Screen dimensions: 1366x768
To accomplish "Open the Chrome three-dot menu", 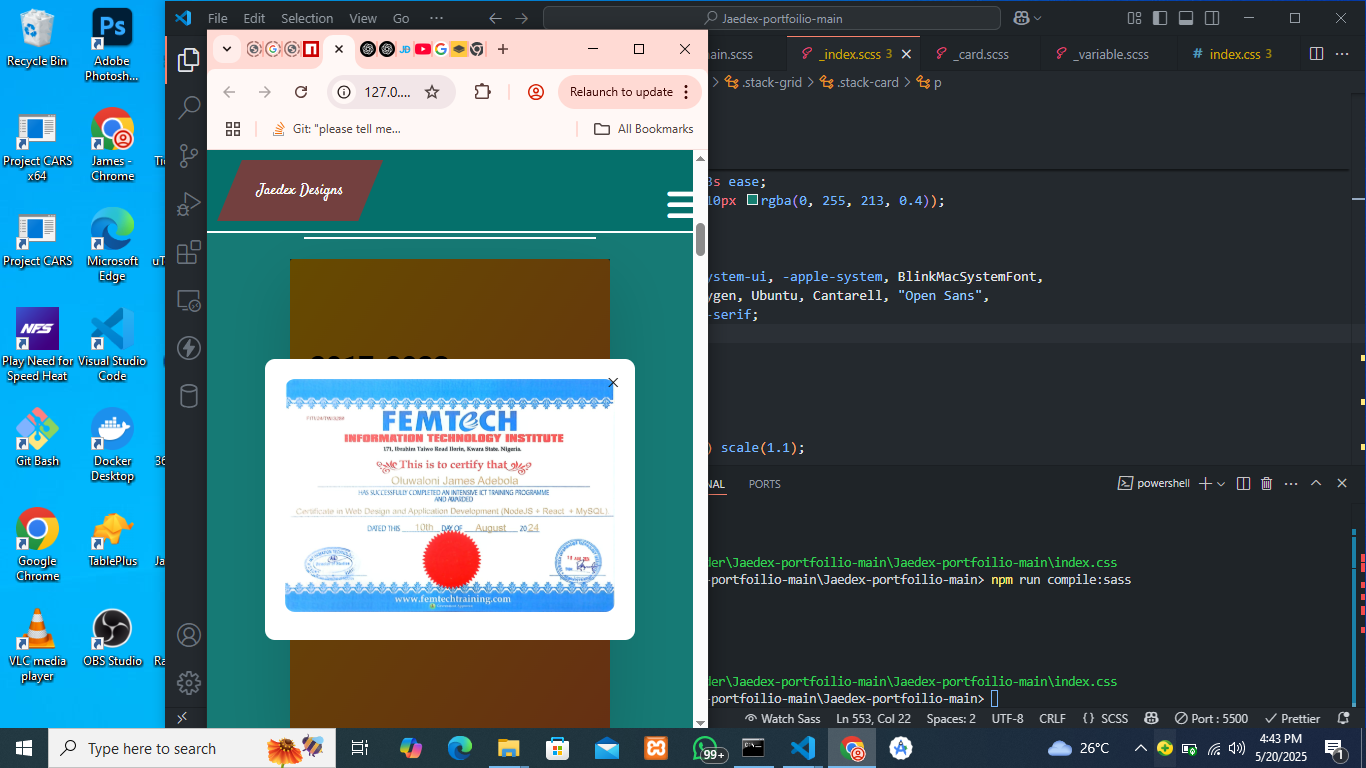I will [x=686, y=92].
